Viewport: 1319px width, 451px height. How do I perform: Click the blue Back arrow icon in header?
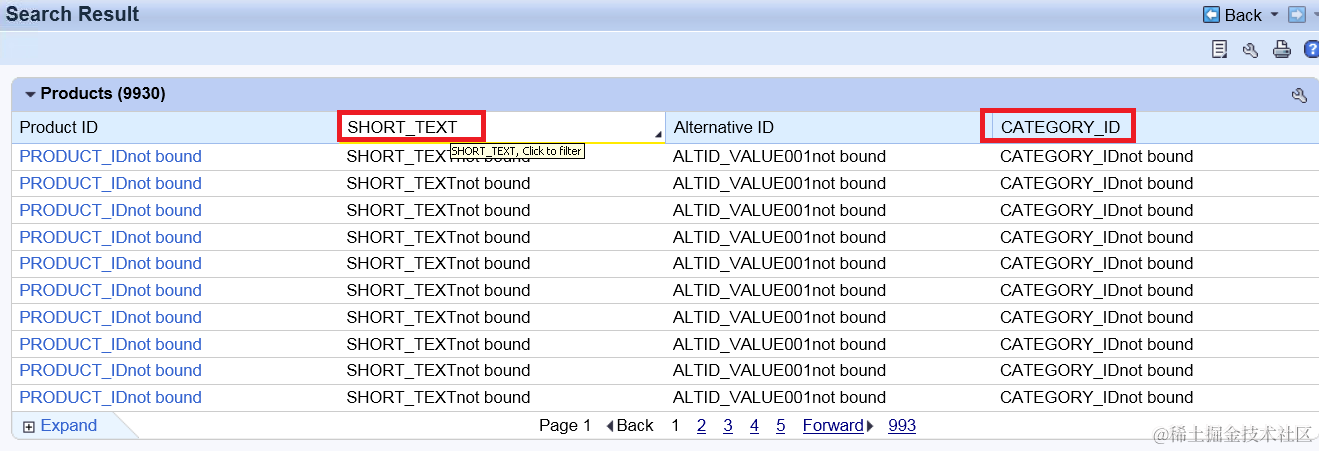click(1211, 15)
